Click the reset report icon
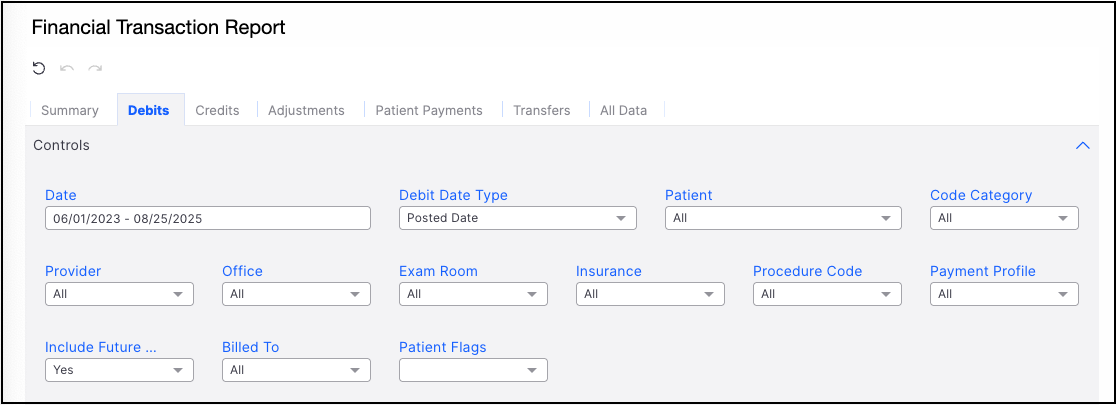This screenshot has width=1117, height=405. coord(39,68)
